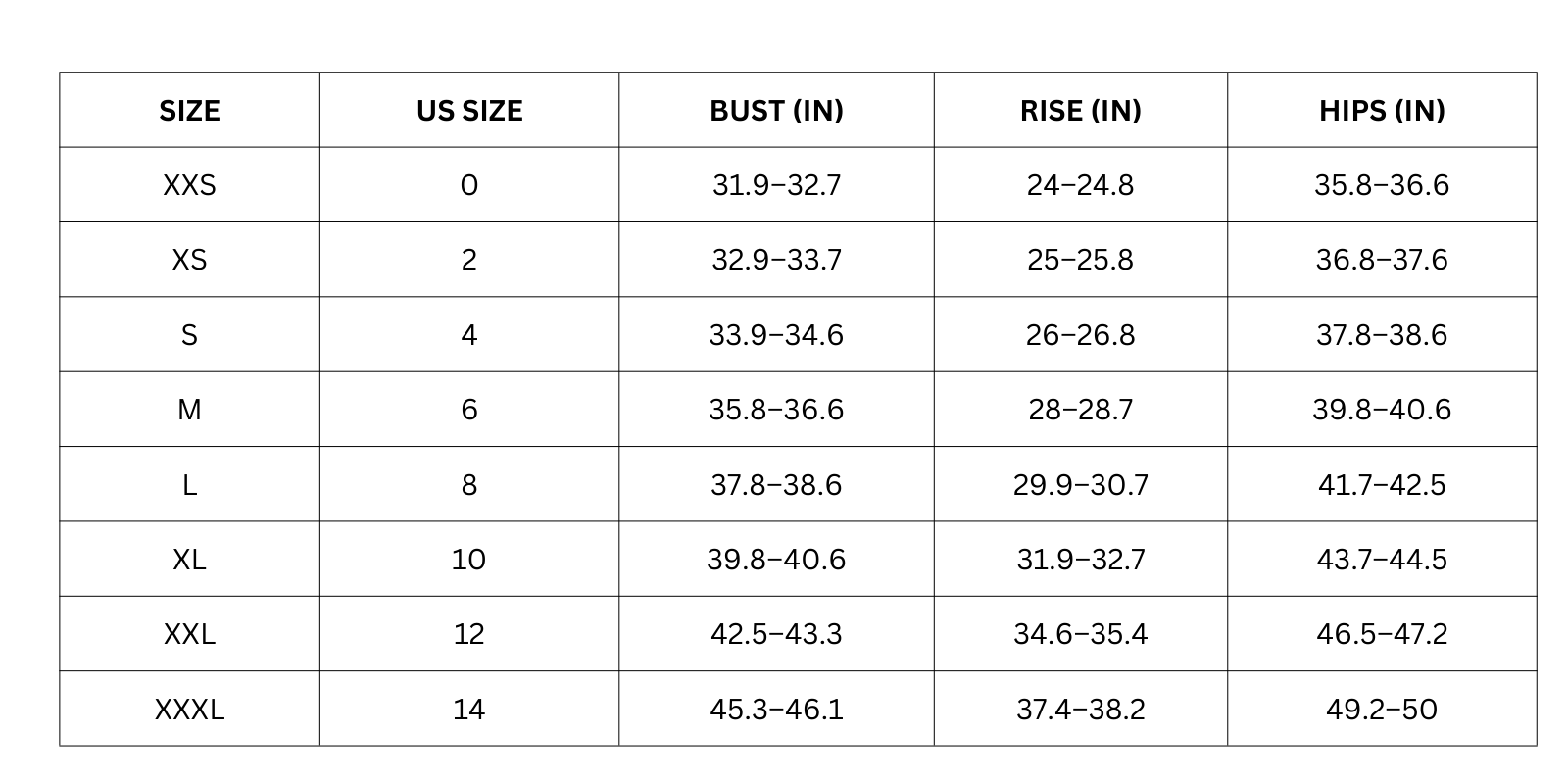
Task: Select the RISE (IN) header cell
Action: coord(1081,110)
